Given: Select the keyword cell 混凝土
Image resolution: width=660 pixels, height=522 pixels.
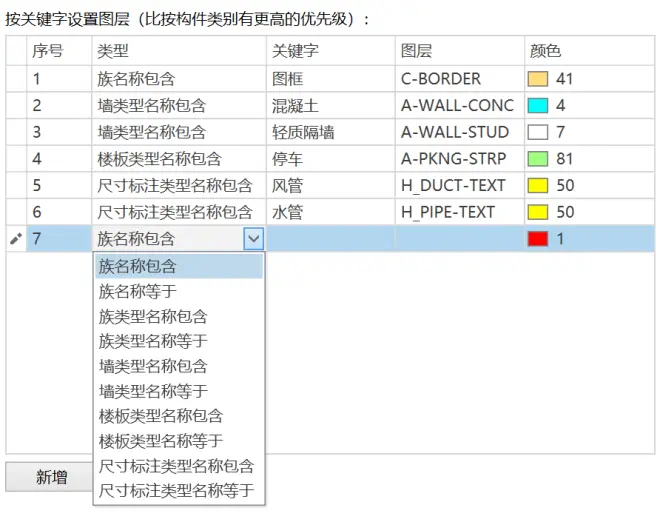Looking at the screenshot, I should pyautogui.click(x=331, y=105).
